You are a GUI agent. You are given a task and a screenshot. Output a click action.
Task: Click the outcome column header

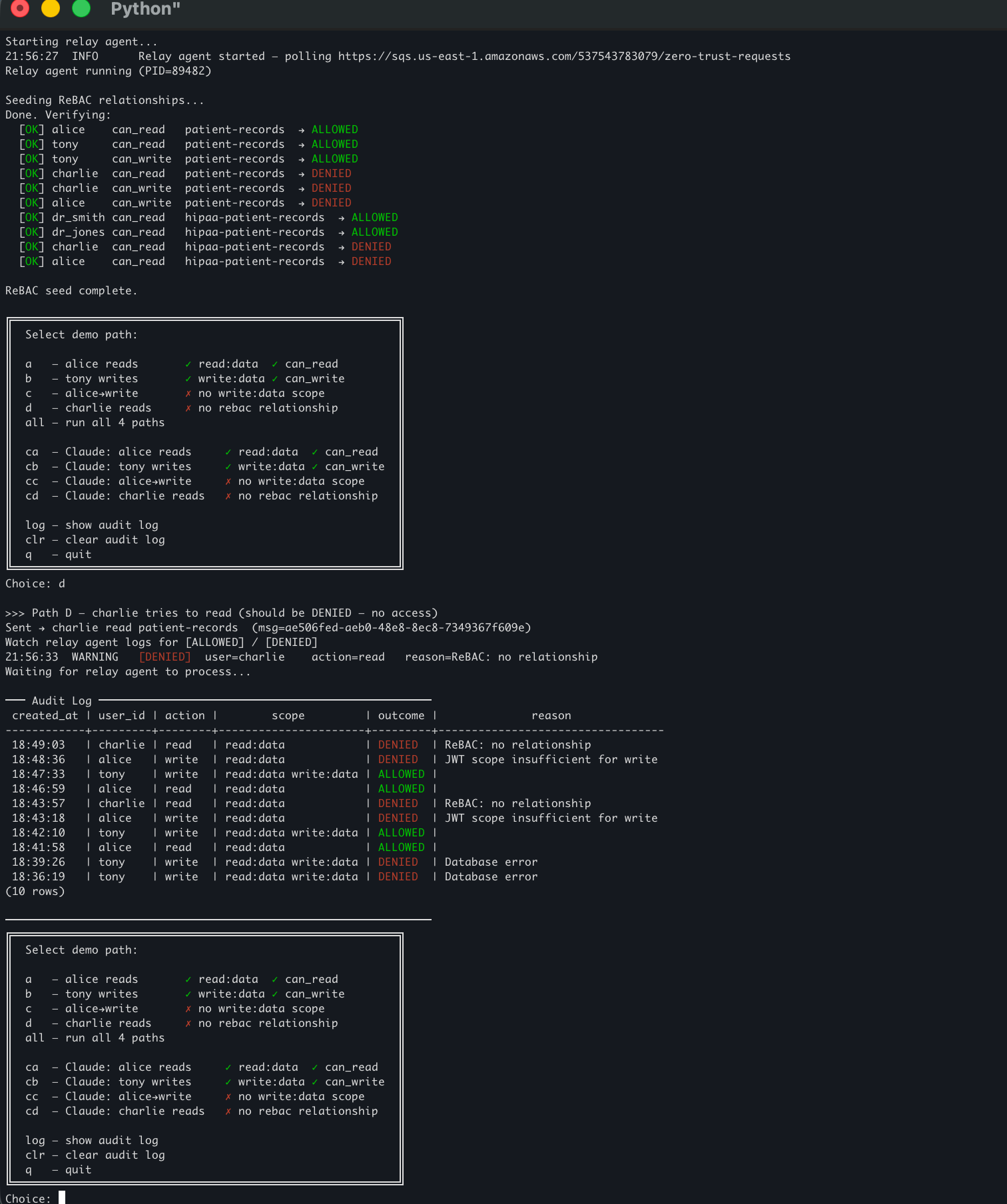401,716
